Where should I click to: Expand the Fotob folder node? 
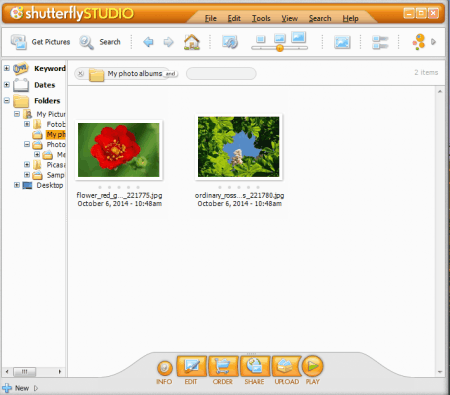[27, 124]
